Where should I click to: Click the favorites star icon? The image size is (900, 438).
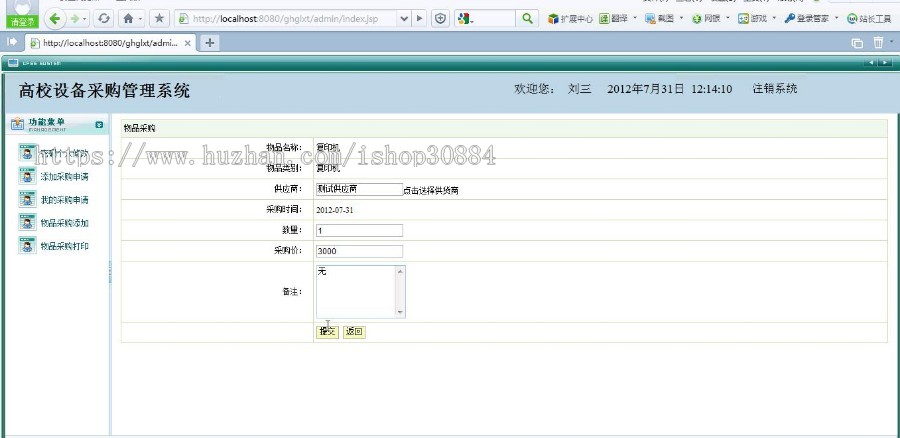pyautogui.click(x=159, y=19)
